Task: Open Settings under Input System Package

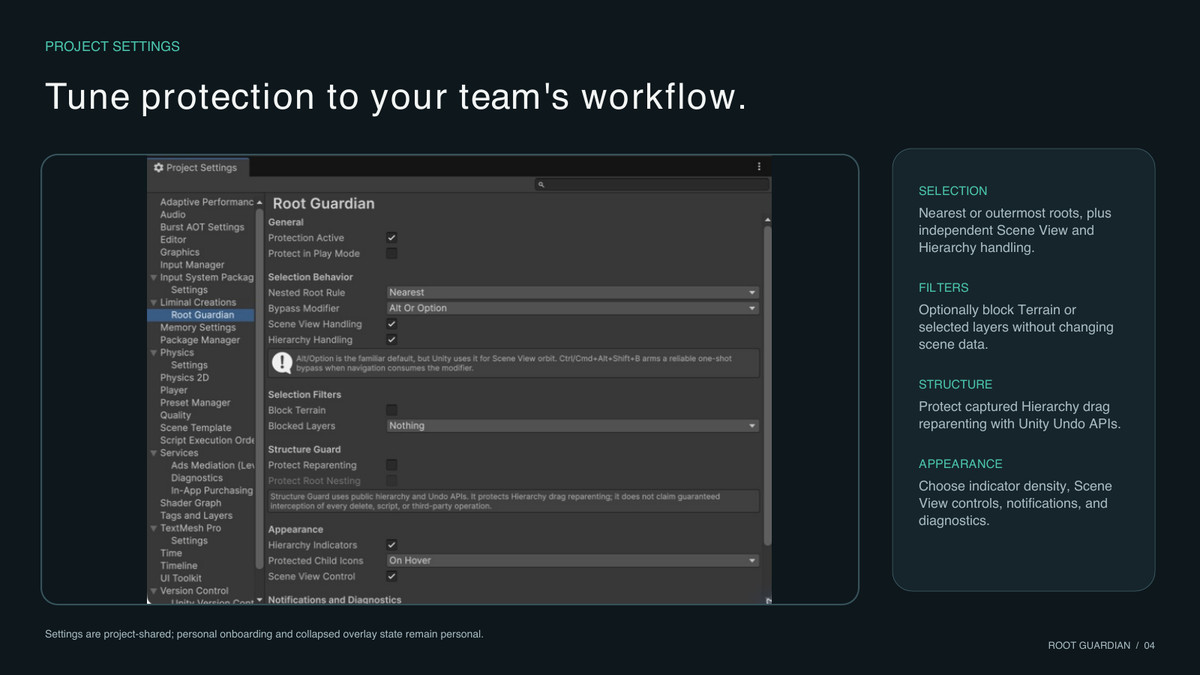Action: [189, 290]
